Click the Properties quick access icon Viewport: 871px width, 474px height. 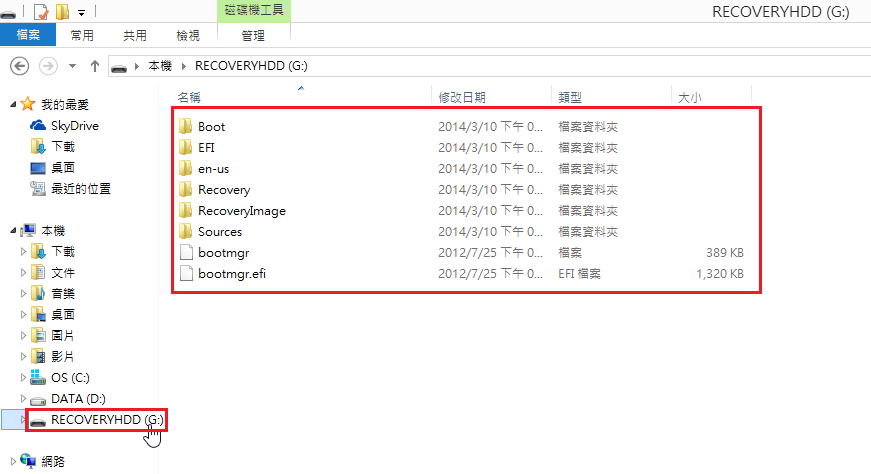[41, 12]
